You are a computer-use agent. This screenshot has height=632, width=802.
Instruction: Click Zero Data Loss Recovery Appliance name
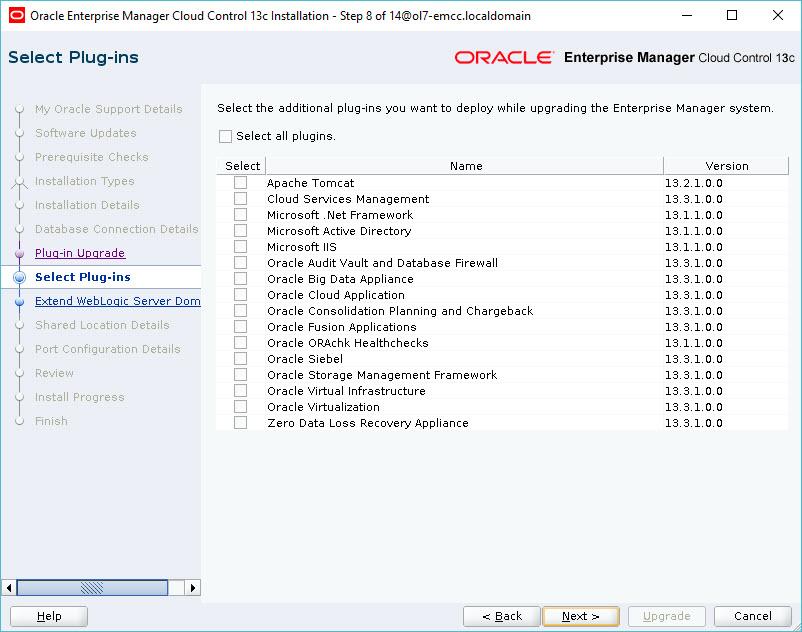[x=368, y=423]
